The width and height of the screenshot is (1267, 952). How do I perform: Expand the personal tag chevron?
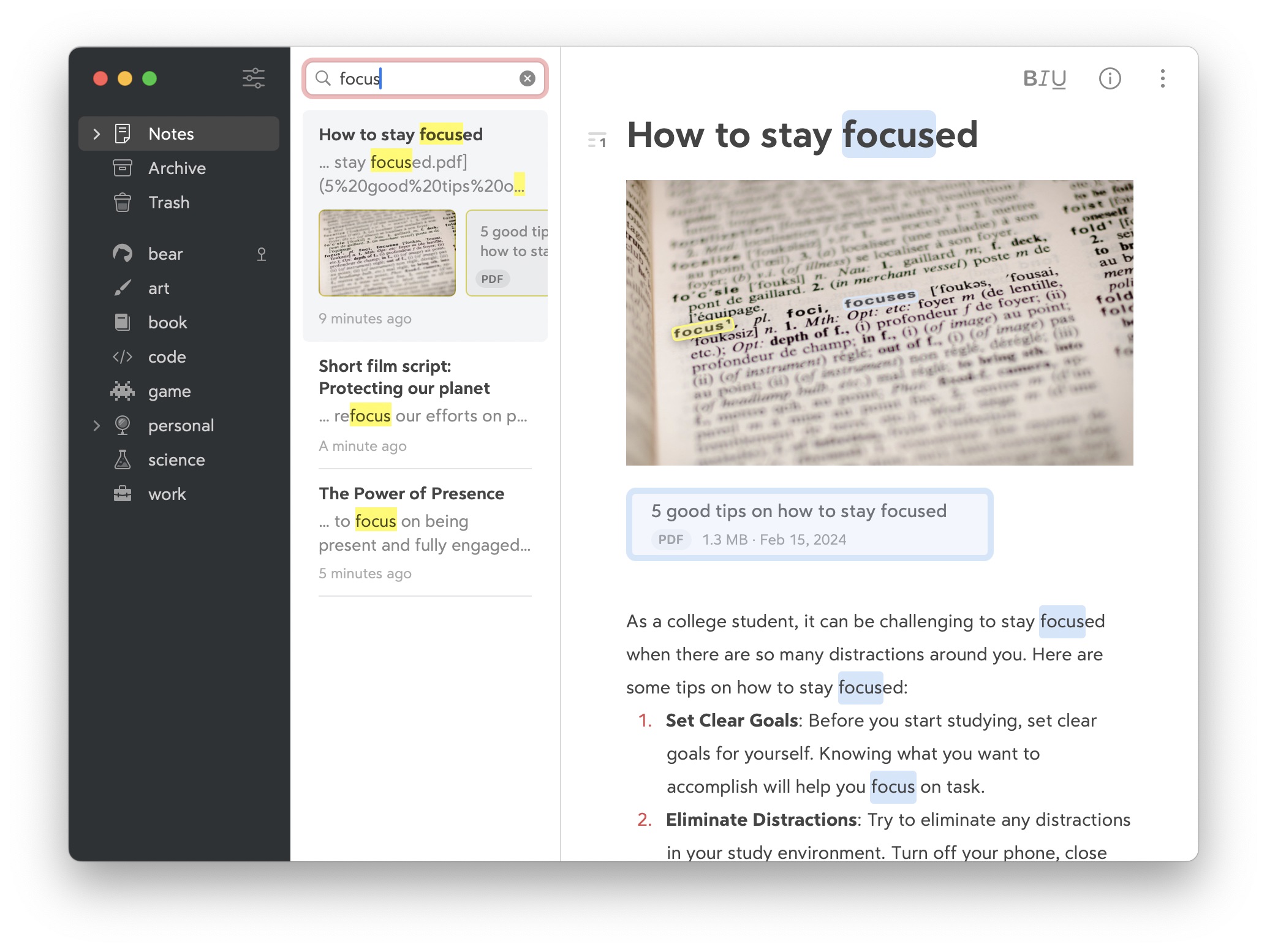coord(96,426)
